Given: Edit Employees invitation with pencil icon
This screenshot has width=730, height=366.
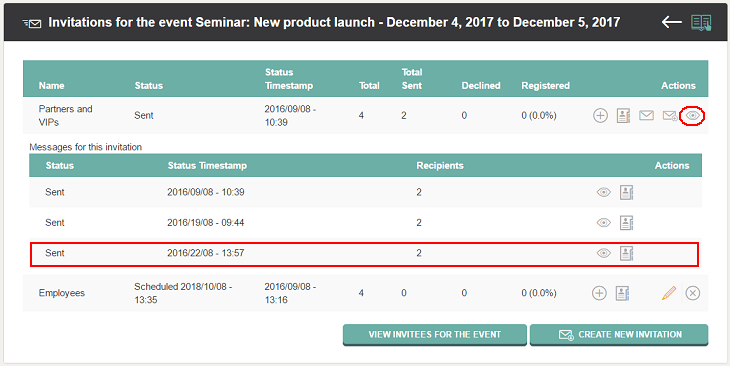Looking at the screenshot, I should pyautogui.click(x=669, y=293).
